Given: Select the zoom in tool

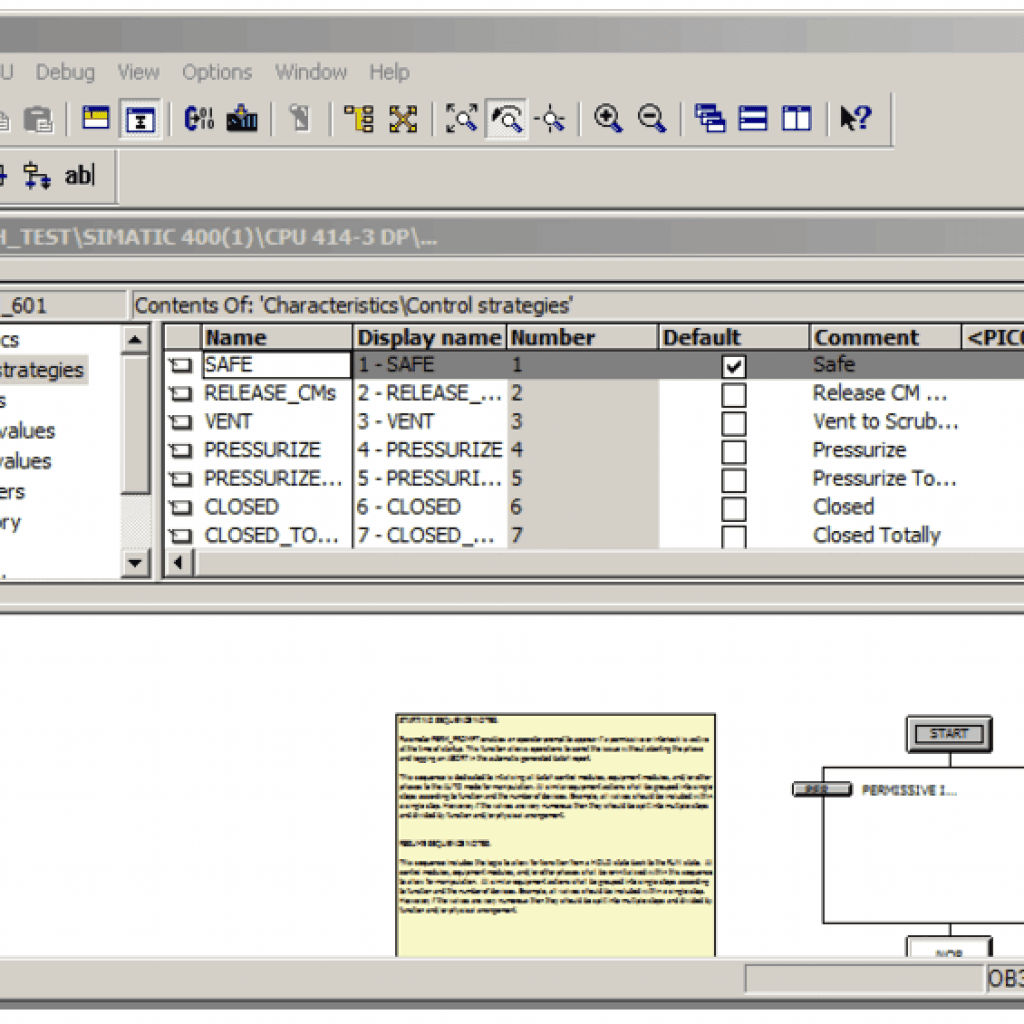Looking at the screenshot, I should (x=608, y=118).
